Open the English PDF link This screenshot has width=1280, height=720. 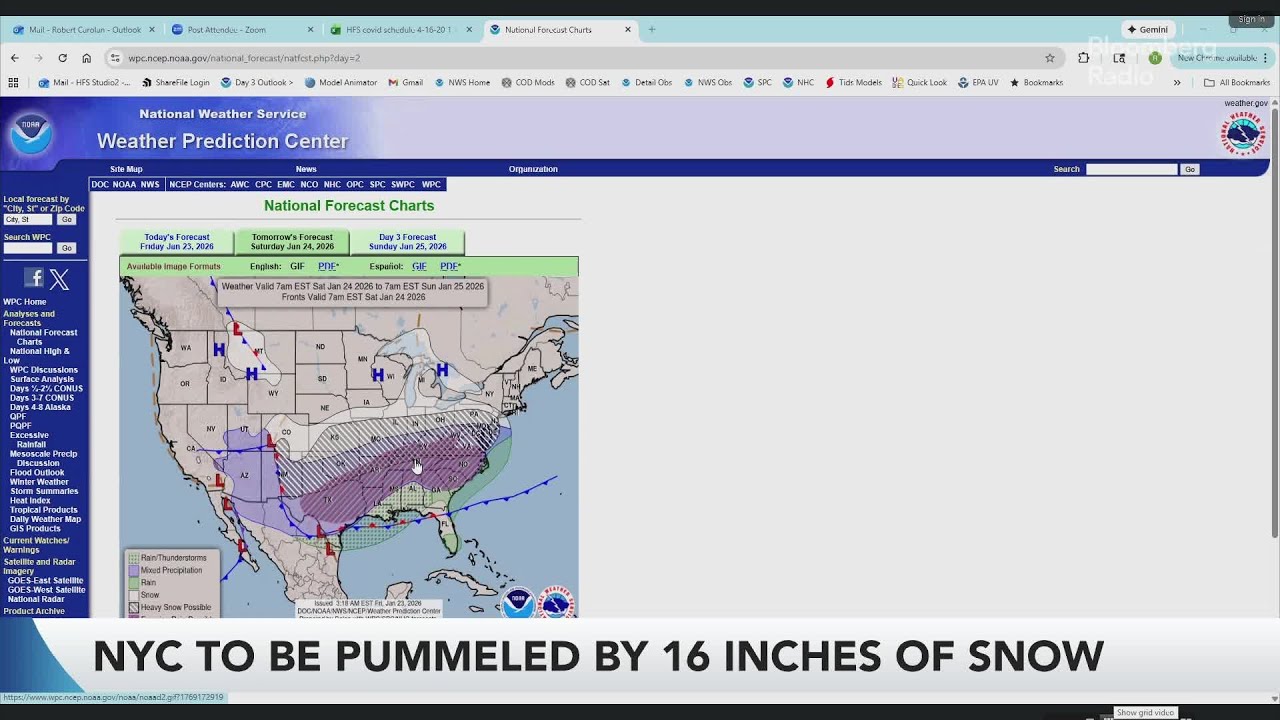[328, 267]
